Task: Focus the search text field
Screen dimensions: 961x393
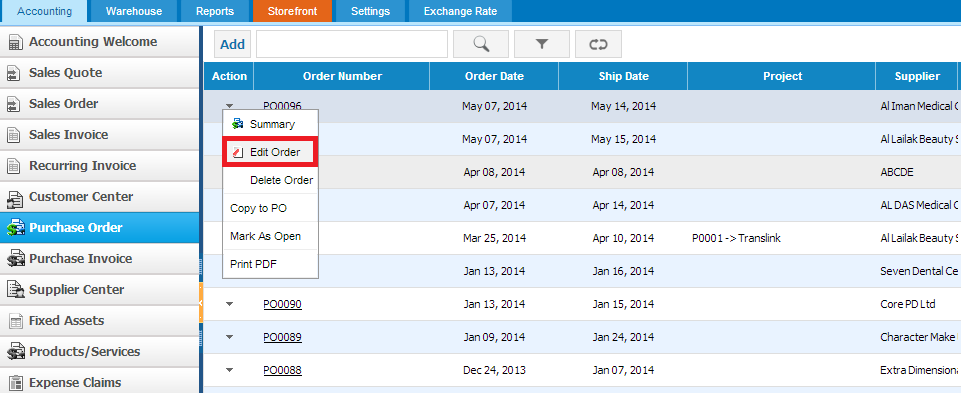Action: tap(352, 44)
